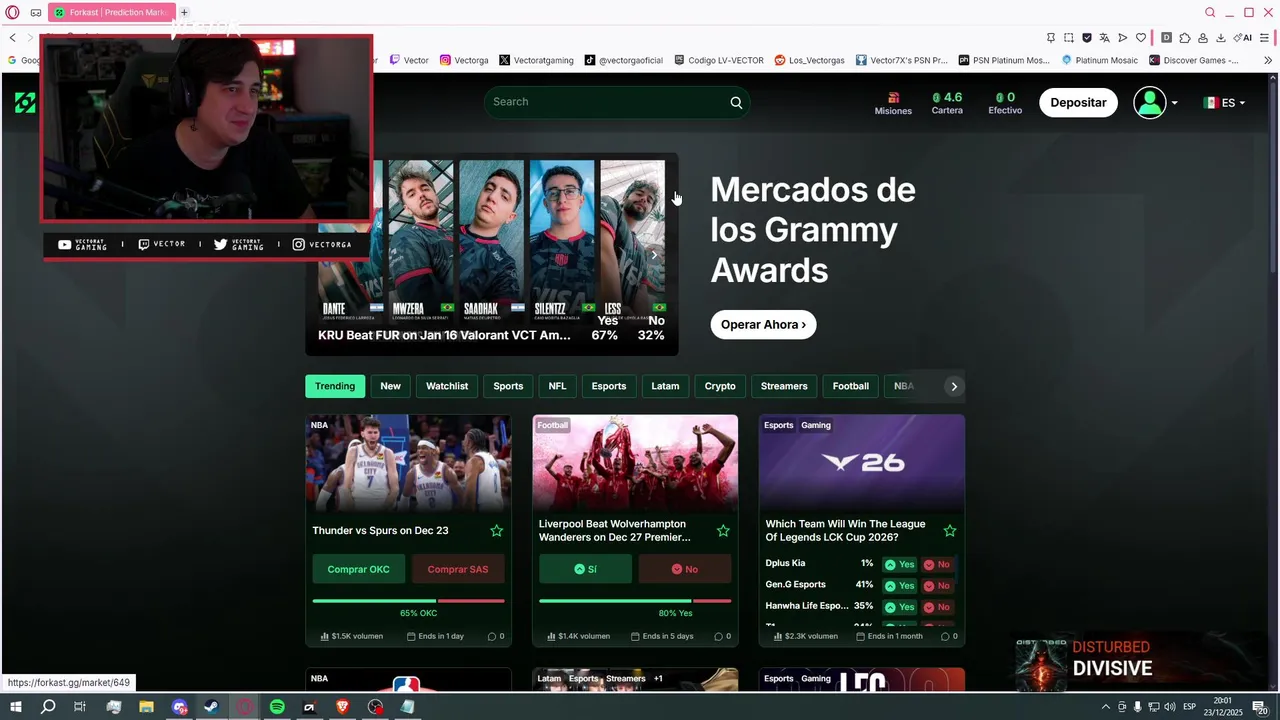The image size is (1280, 720).
Task: Click the search magnifier icon in Forkast search bar
Action: pyautogui.click(x=736, y=102)
